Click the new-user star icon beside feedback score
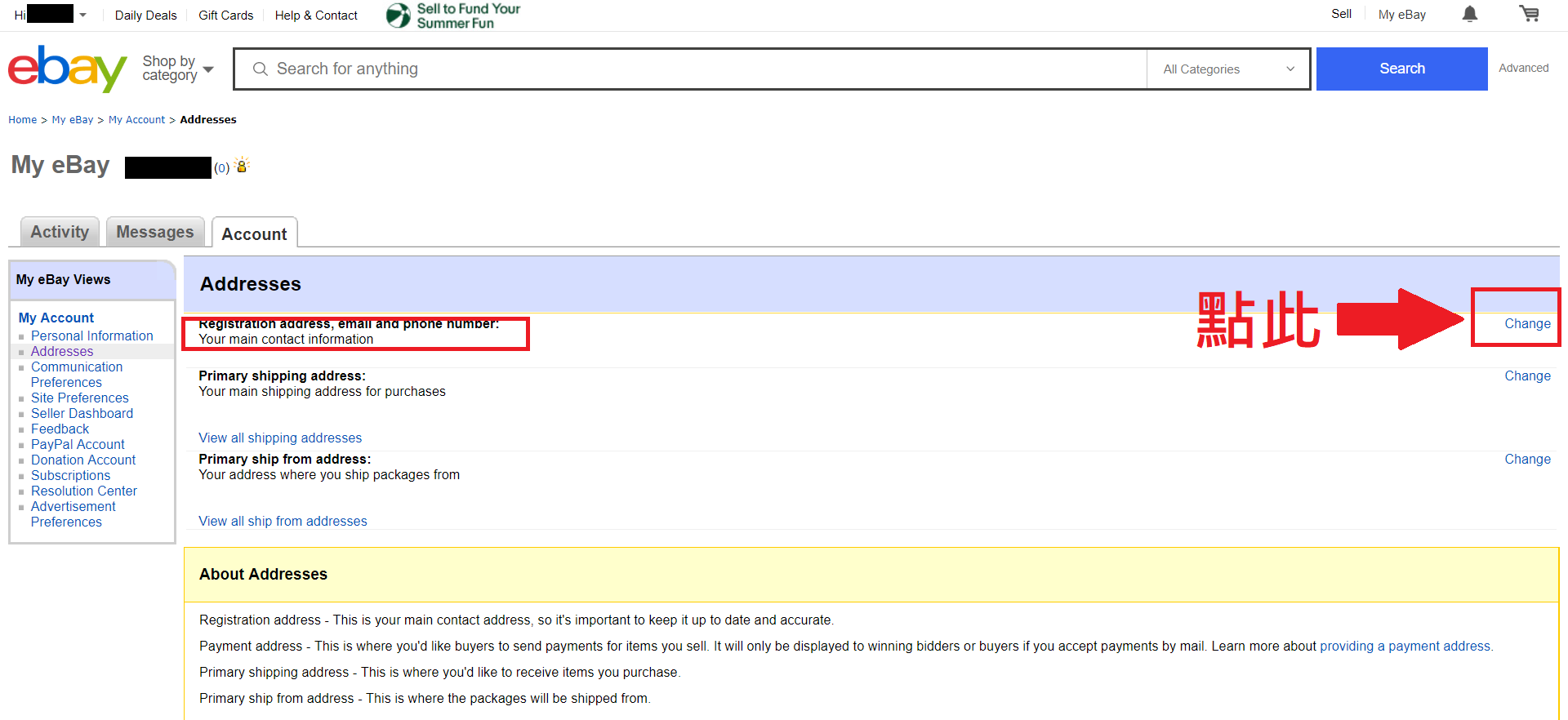The image size is (1568, 720). coord(242,166)
